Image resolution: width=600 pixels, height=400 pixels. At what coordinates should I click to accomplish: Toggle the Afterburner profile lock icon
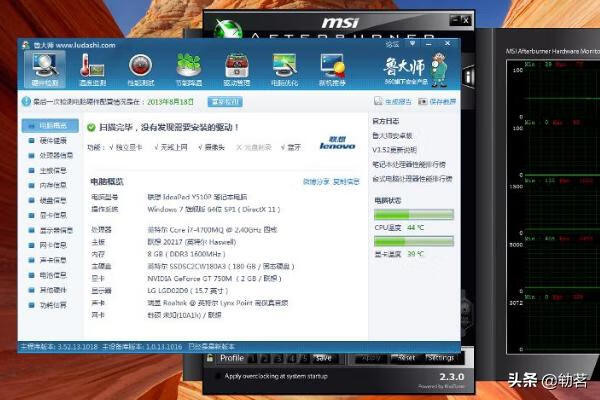point(210,358)
